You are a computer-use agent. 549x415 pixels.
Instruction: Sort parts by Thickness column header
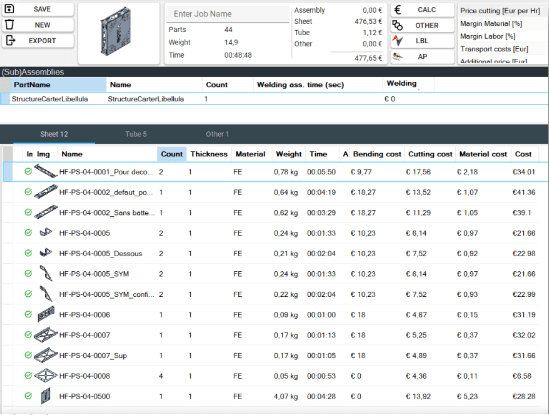(209, 154)
